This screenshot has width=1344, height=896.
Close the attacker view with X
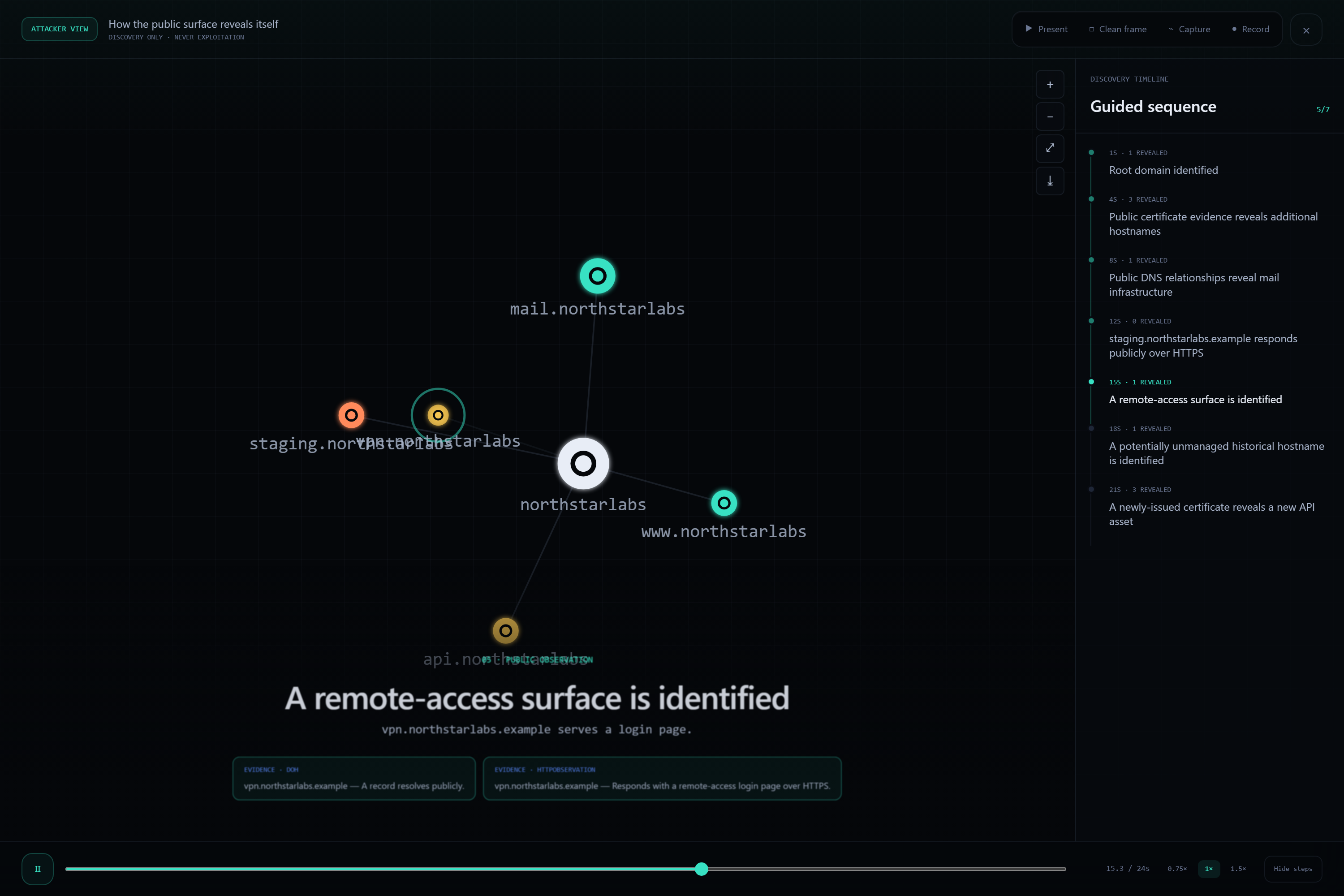click(1306, 30)
